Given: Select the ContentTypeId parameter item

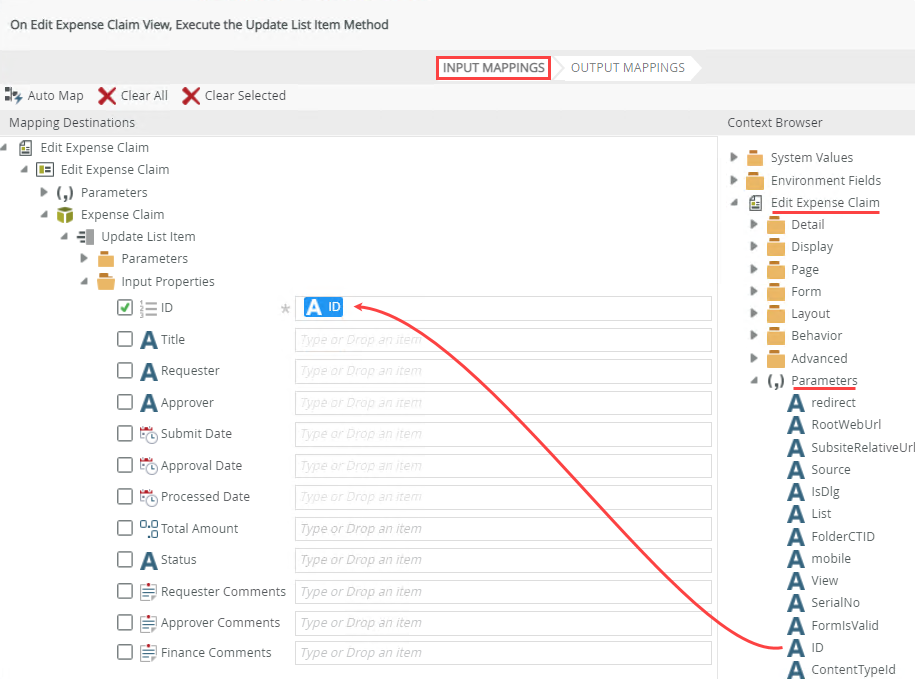Looking at the screenshot, I should tap(853, 669).
